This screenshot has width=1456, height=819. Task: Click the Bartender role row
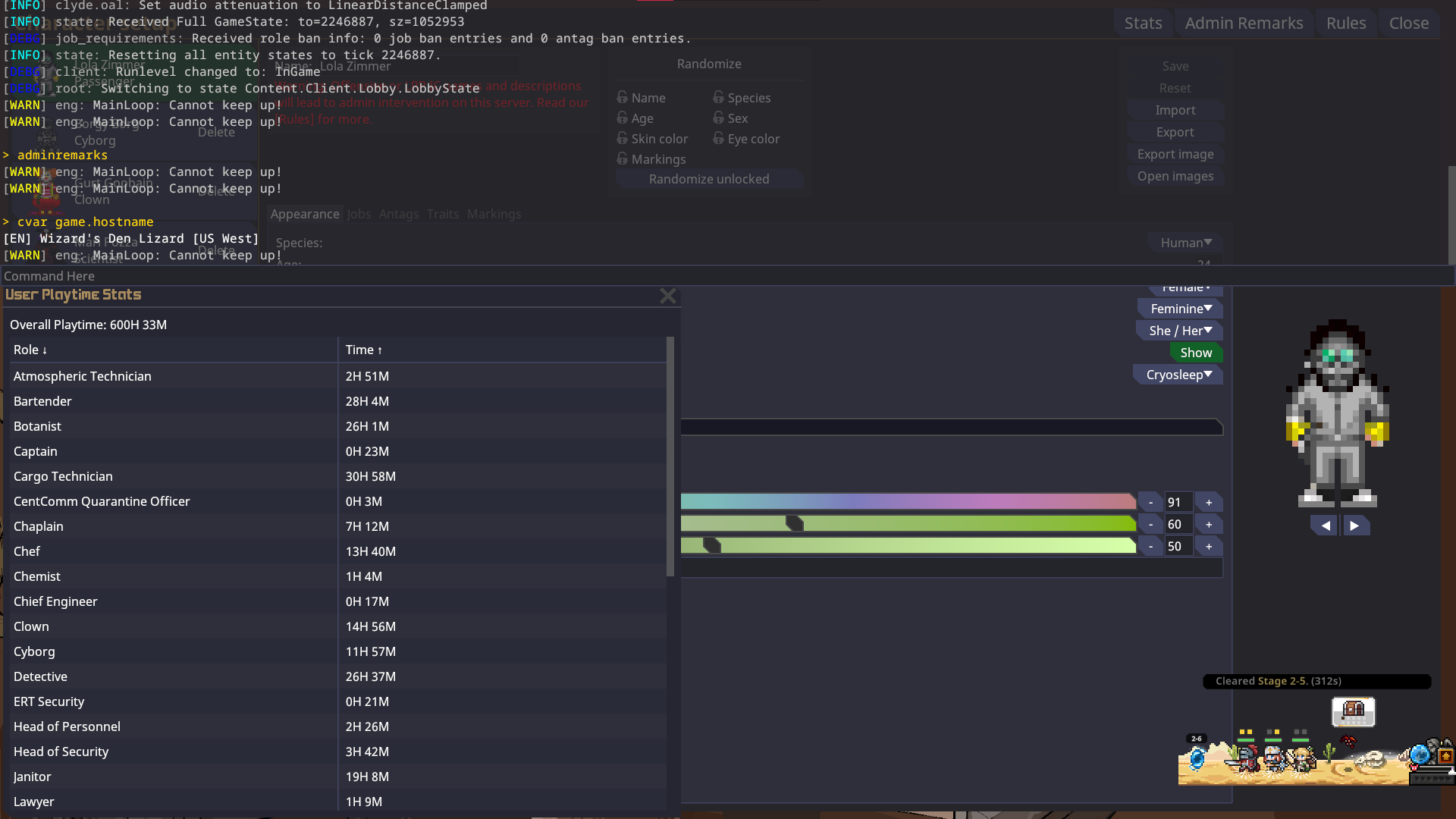point(337,401)
